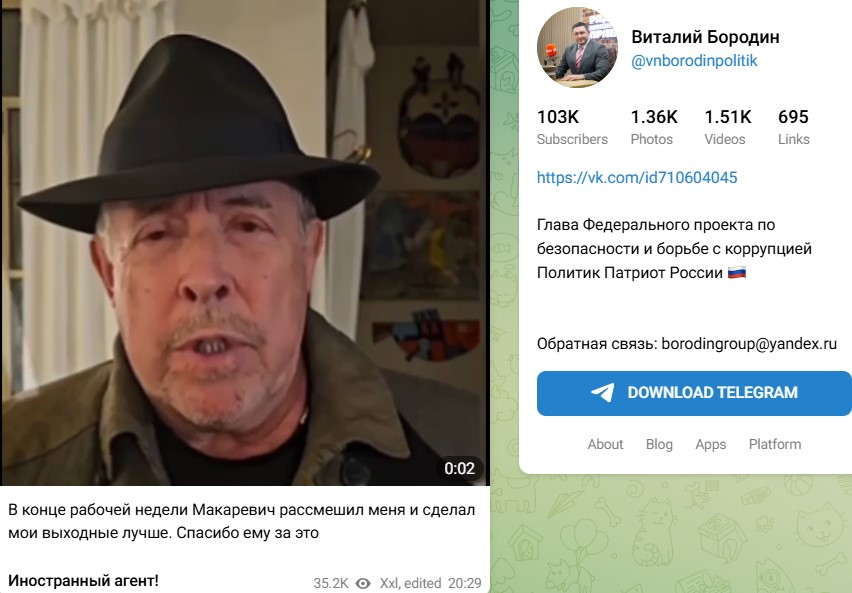Open the Blog footer link
This screenshot has width=852, height=593.
point(659,444)
